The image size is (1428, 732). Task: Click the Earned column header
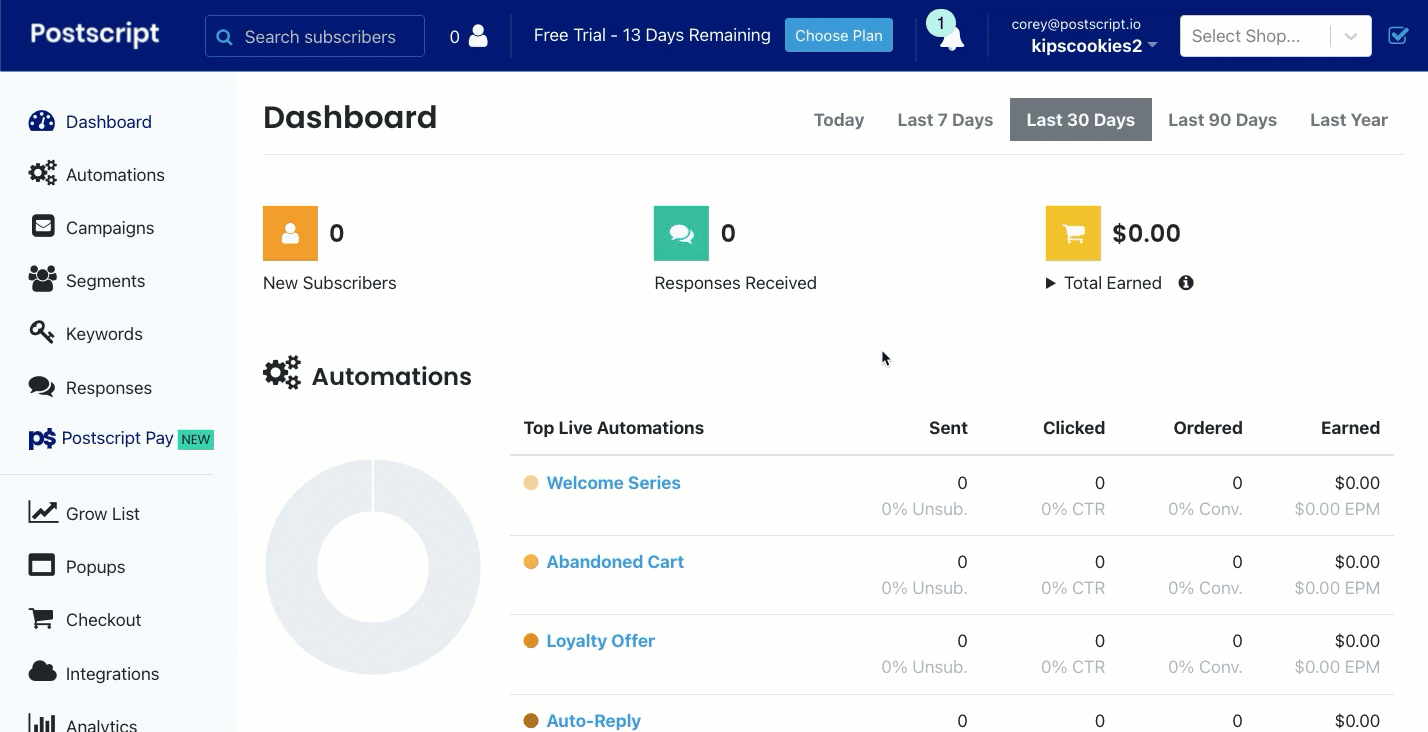click(1350, 428)
